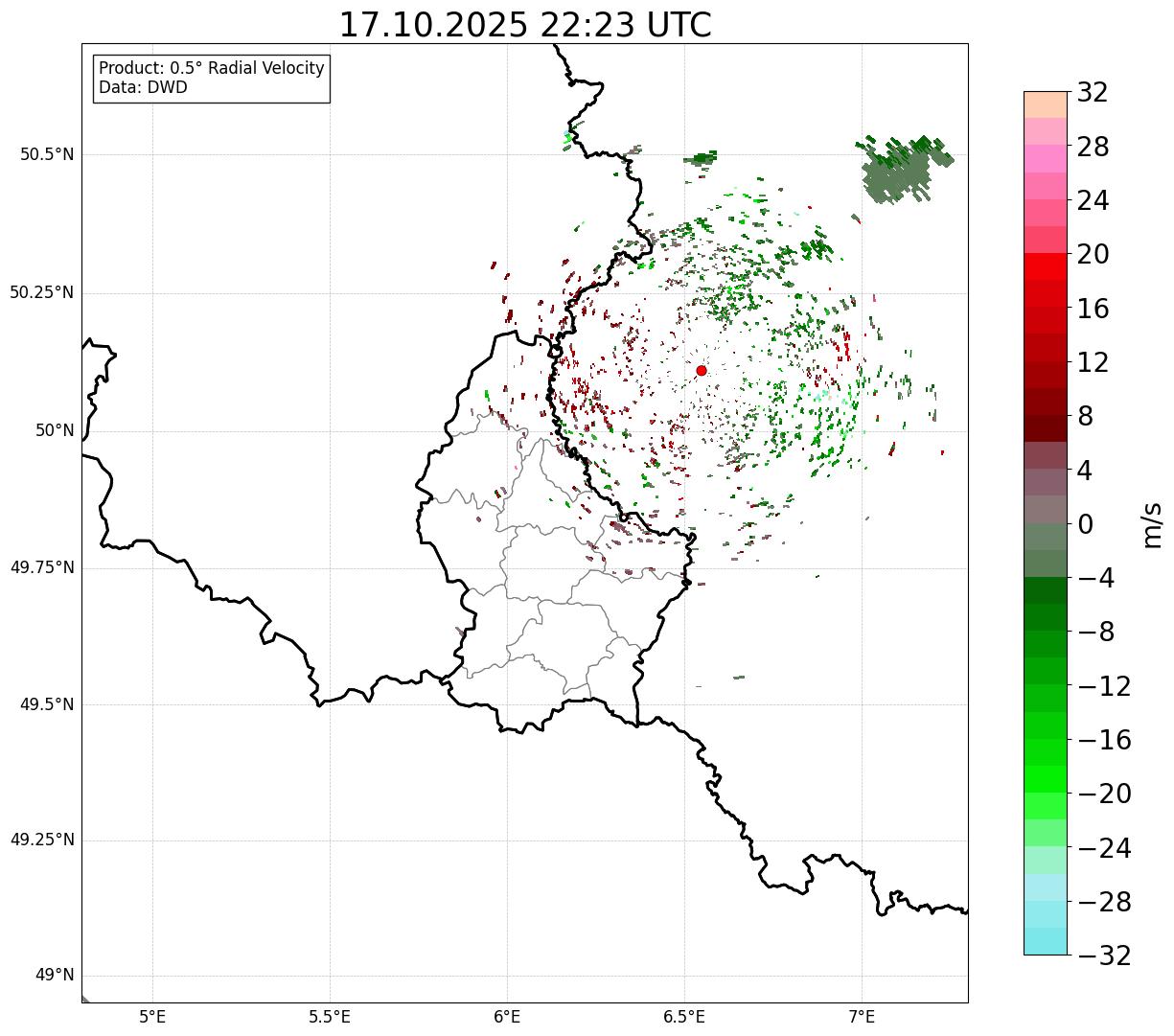Click the red radar site marker
The height and width of the screenshot is (1036, 1174).
702,370
